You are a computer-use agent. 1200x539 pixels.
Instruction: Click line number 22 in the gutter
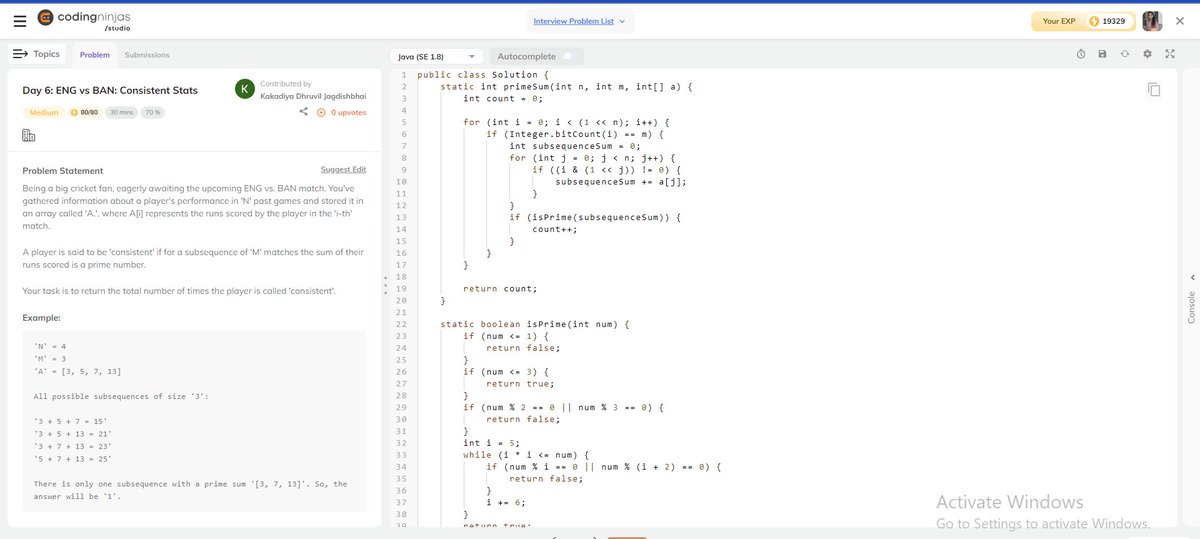coord(401,324)
